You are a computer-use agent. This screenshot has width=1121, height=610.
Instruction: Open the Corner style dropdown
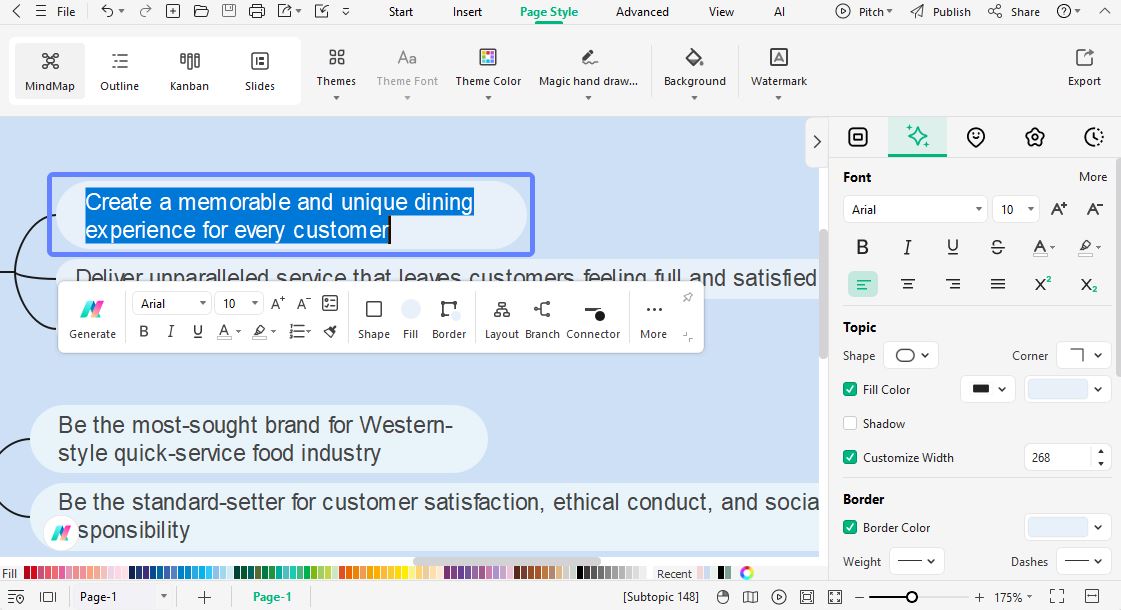click(1084, 355)
